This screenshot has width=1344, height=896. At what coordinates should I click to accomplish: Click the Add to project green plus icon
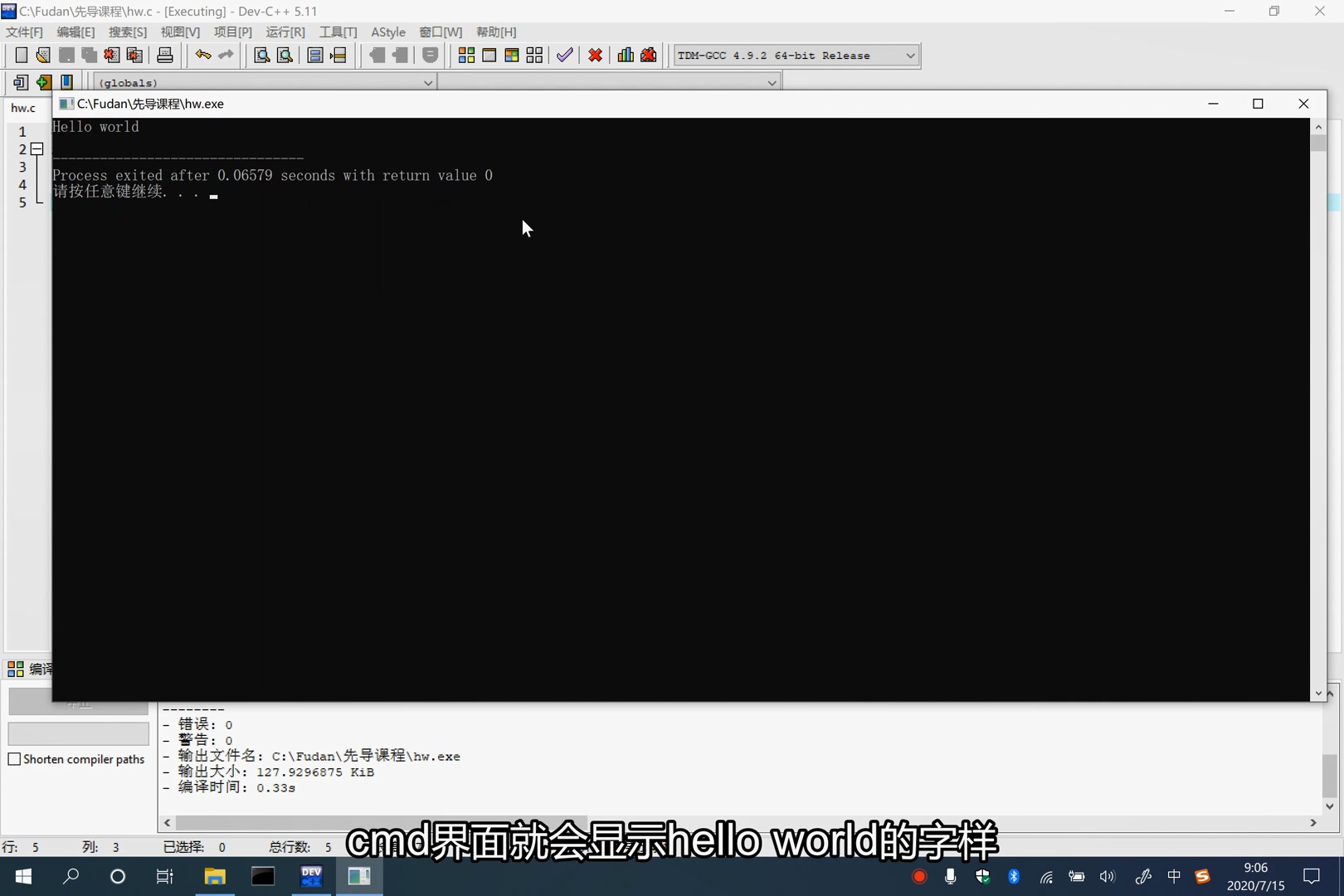tap(44, 82)
